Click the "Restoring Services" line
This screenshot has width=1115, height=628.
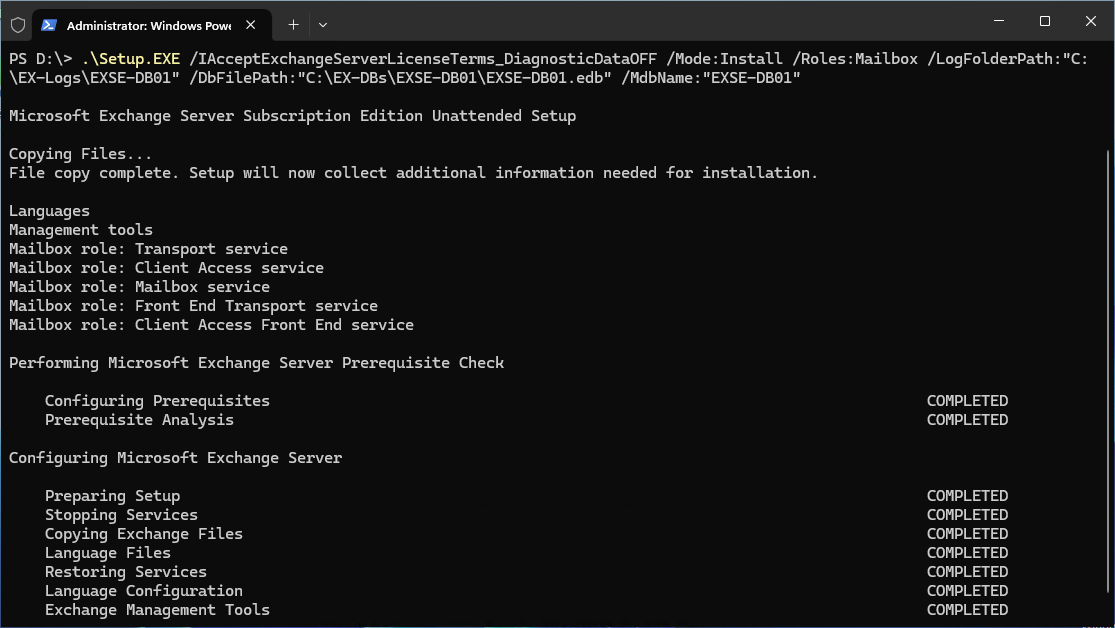(126, 572)
